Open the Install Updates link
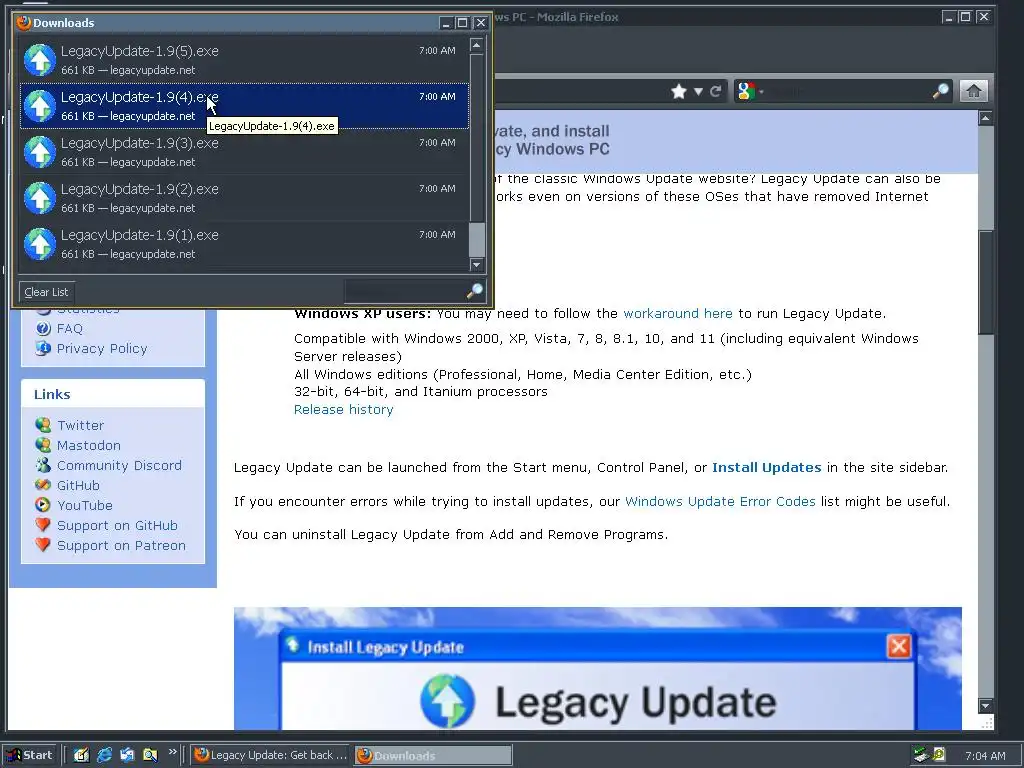Image resolution: width=1024 pixels, height=768 pixels. click(x=767, y=468)
